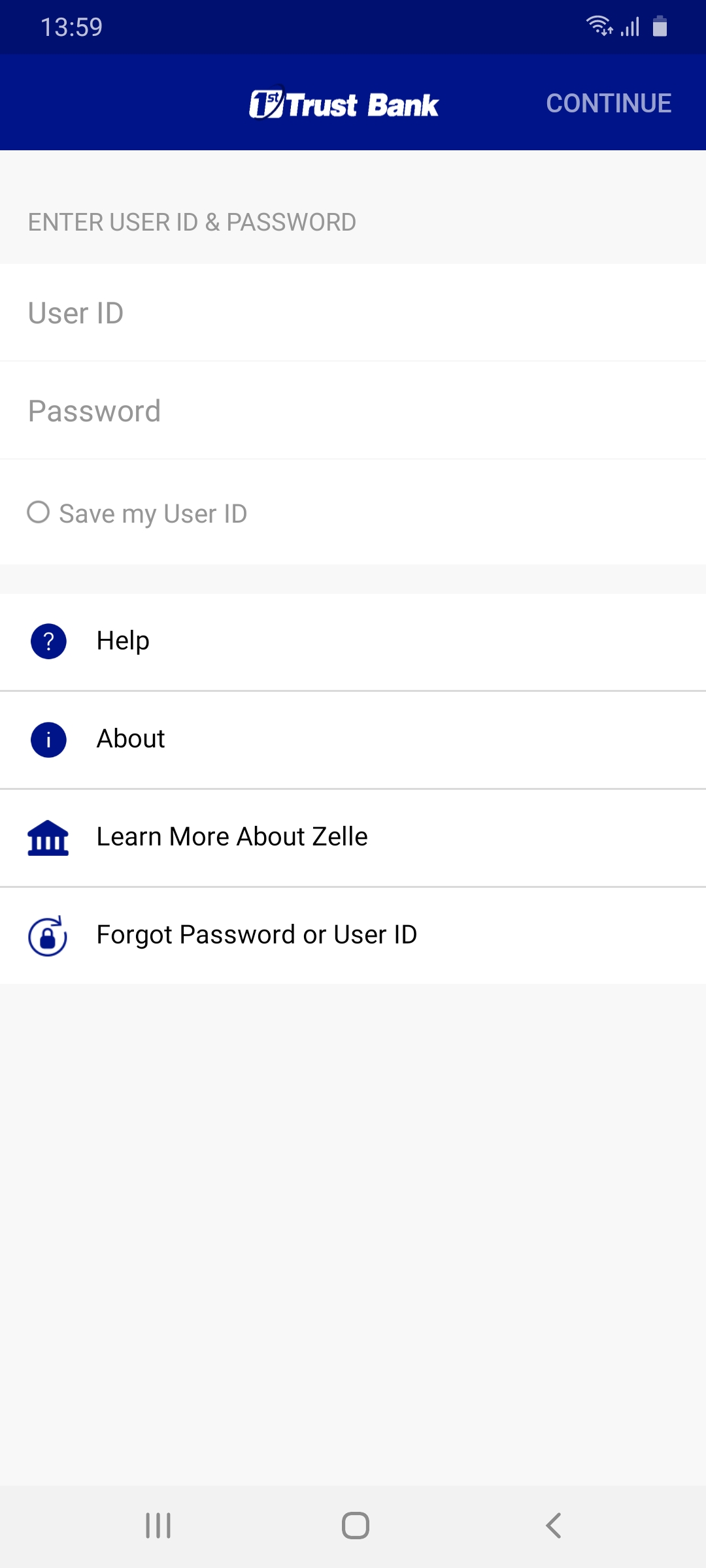Open the Help menu item
Screen dimensions: 706x1568
coord(353,642)
